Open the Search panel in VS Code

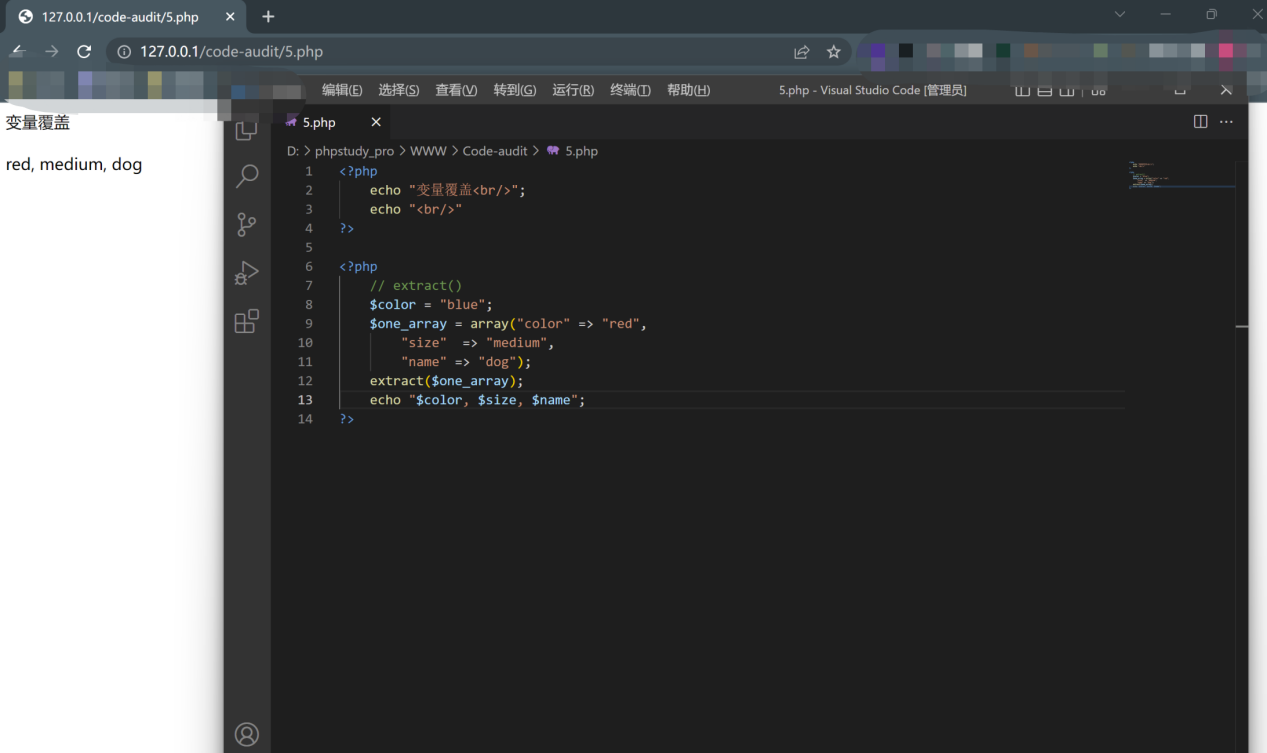246,177
